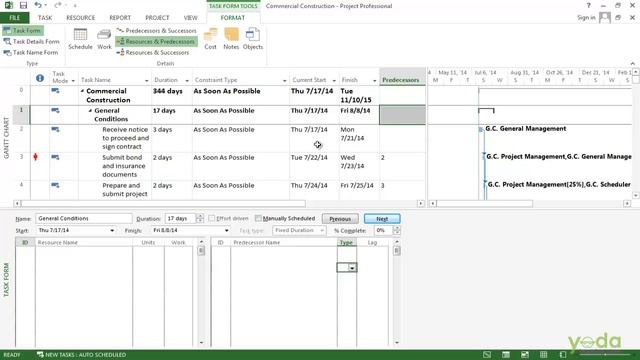Screen dimensions: 640x360
Task: Click the Undo arrow icon
Action: (38, 5)
